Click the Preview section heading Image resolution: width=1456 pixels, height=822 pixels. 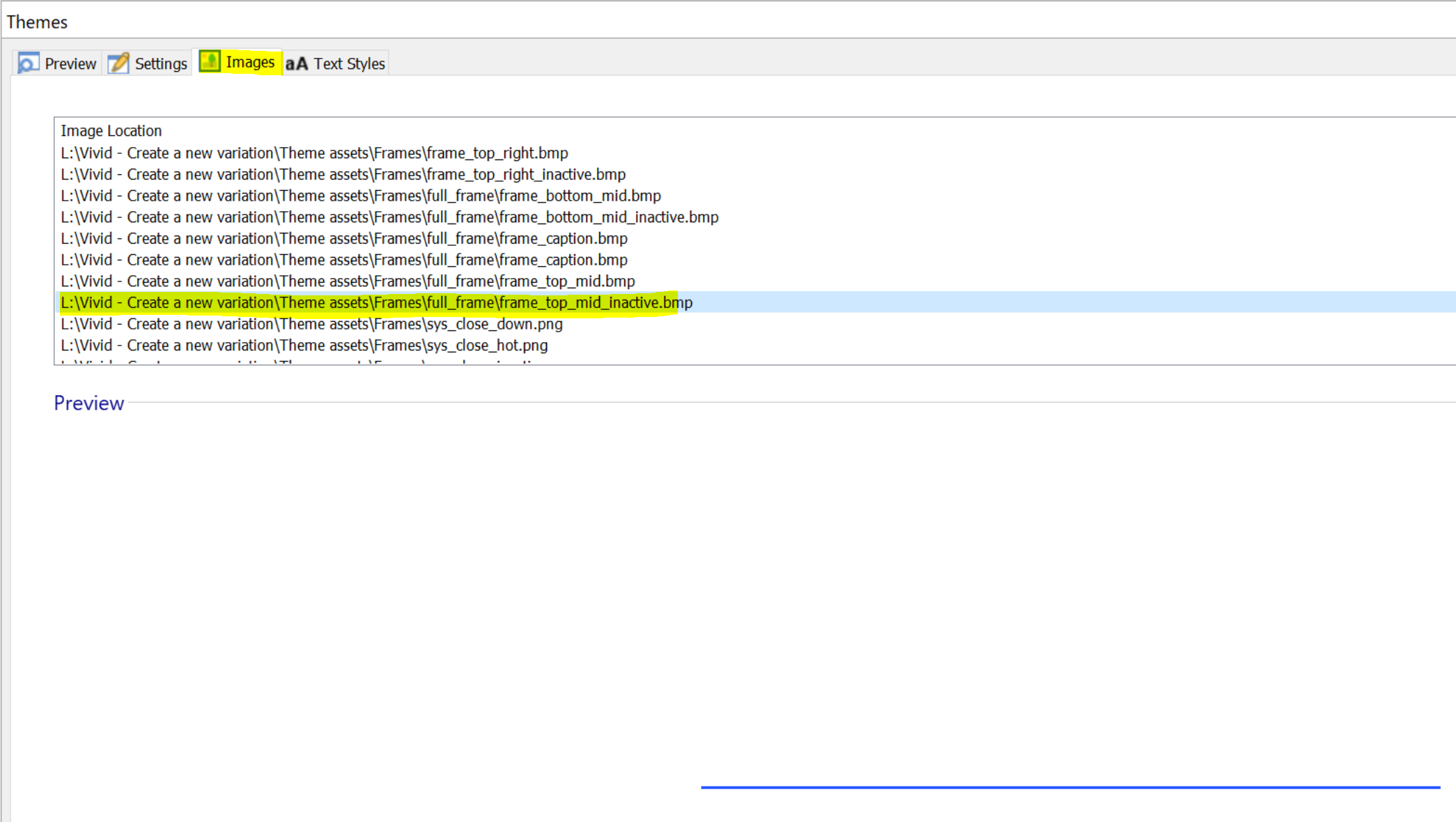click(x=89, y=403)
